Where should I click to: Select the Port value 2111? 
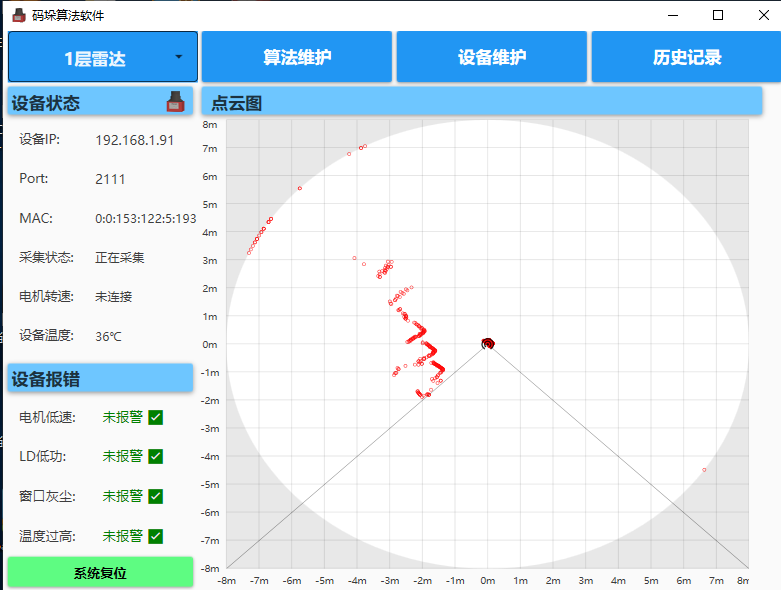point(110,179)
